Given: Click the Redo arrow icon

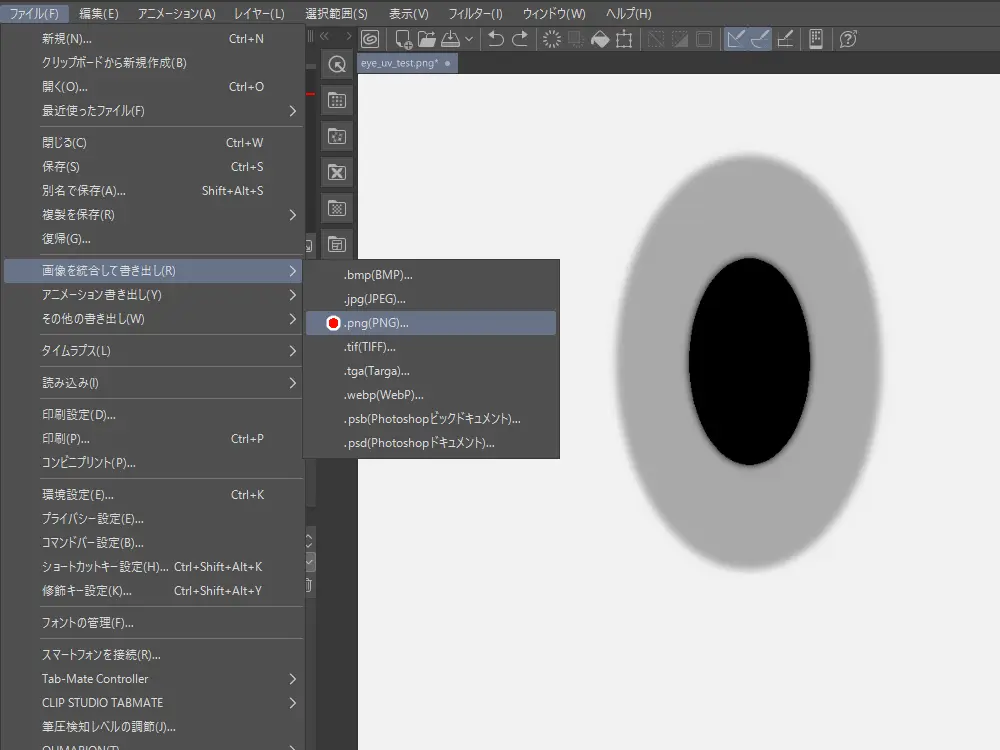Looking at the screenshot, I should point(520,39).
